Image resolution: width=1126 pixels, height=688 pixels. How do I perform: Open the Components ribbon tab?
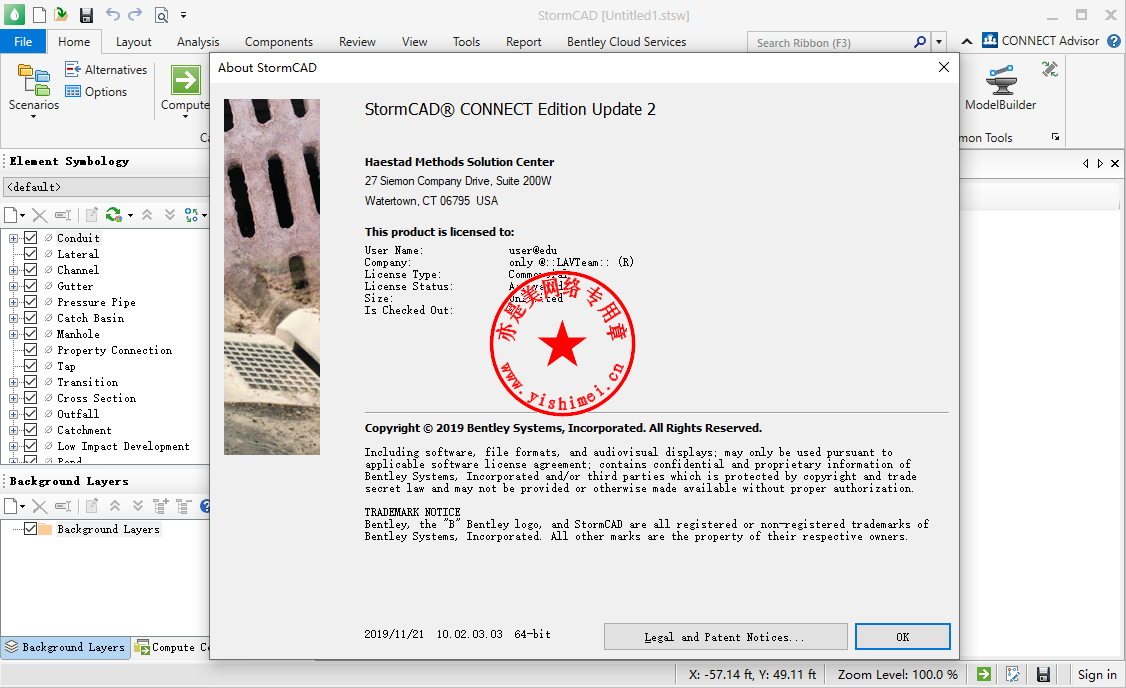pos(279,42)
